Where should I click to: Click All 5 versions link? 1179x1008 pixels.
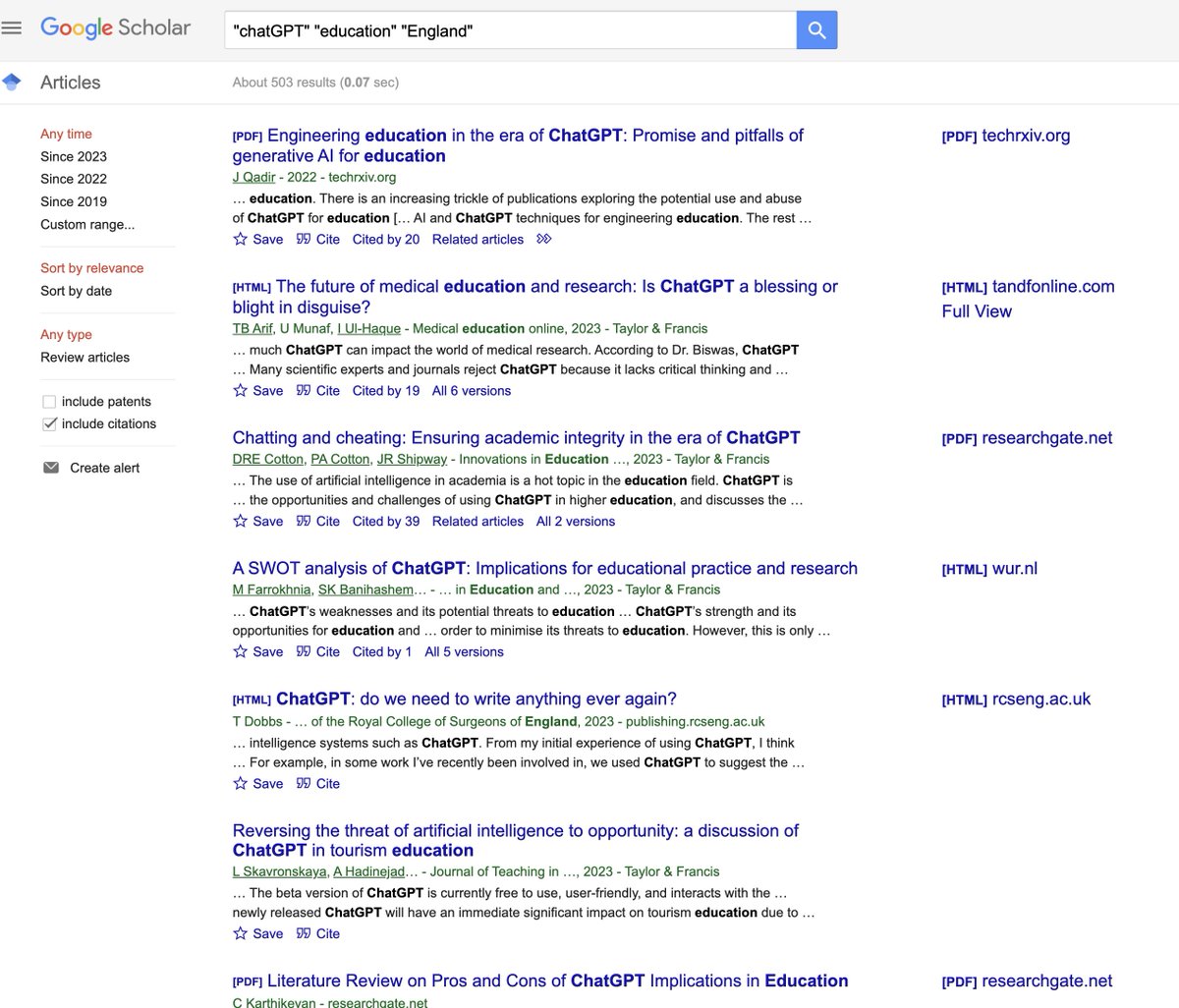[x=464, y=651]
